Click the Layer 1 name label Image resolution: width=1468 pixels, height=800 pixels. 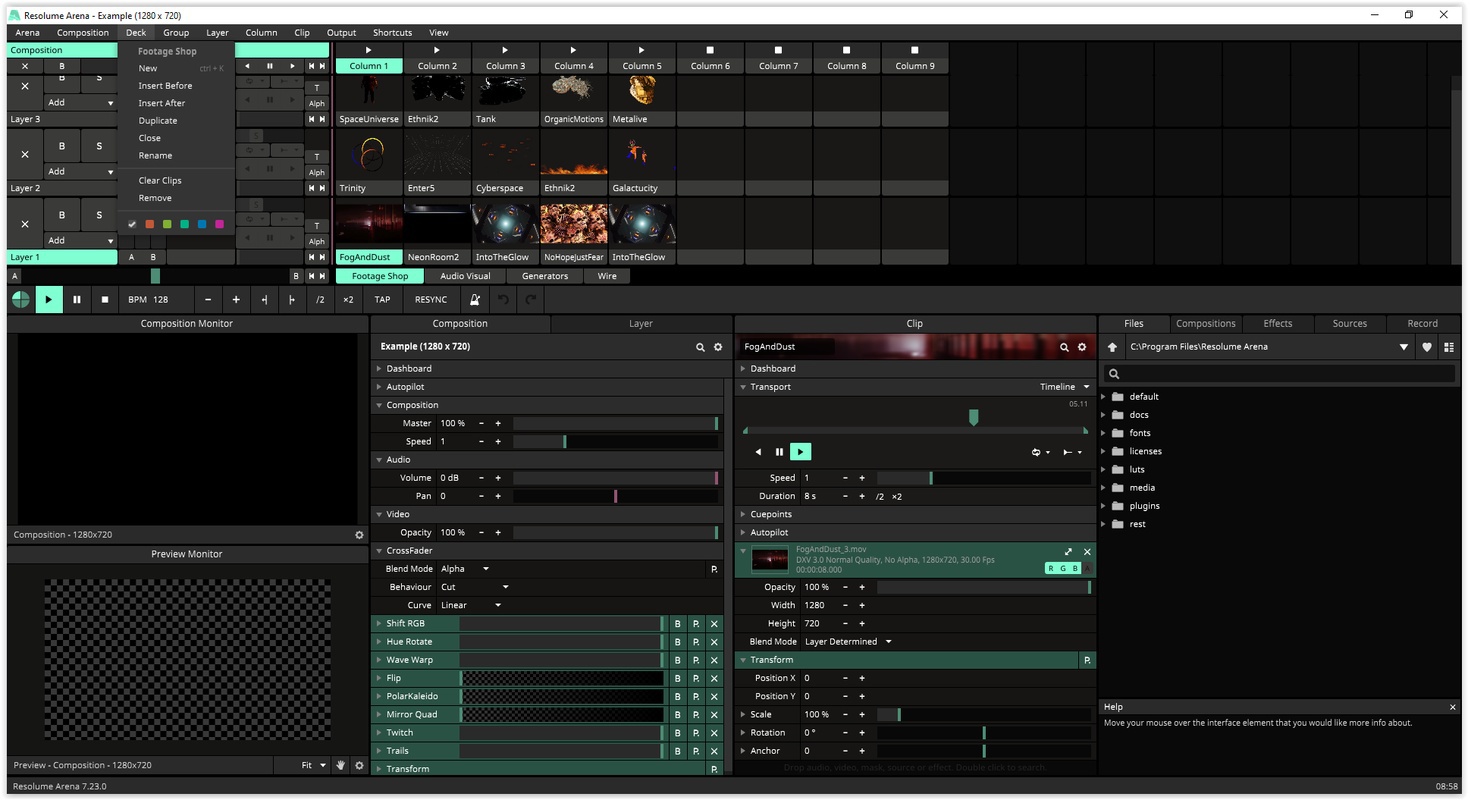click(x=62, y=257)
